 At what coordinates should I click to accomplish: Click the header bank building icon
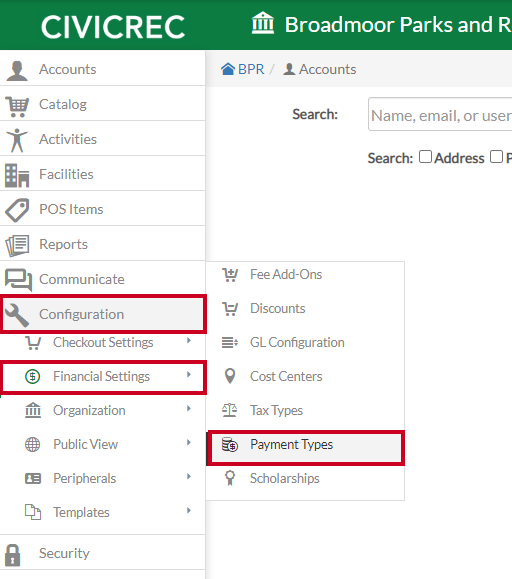(263, 23)
